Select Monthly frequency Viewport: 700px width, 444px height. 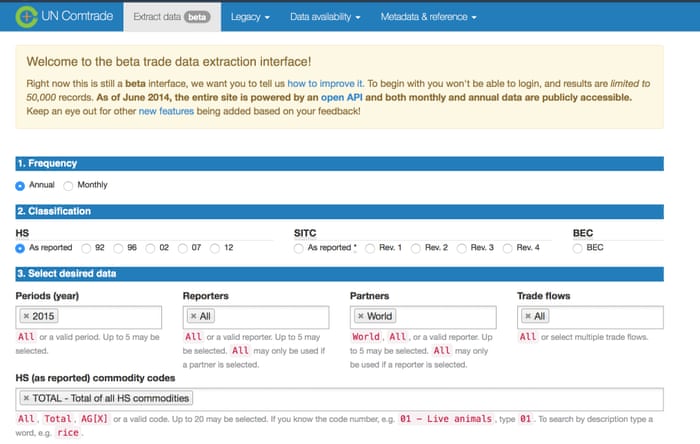68,186
